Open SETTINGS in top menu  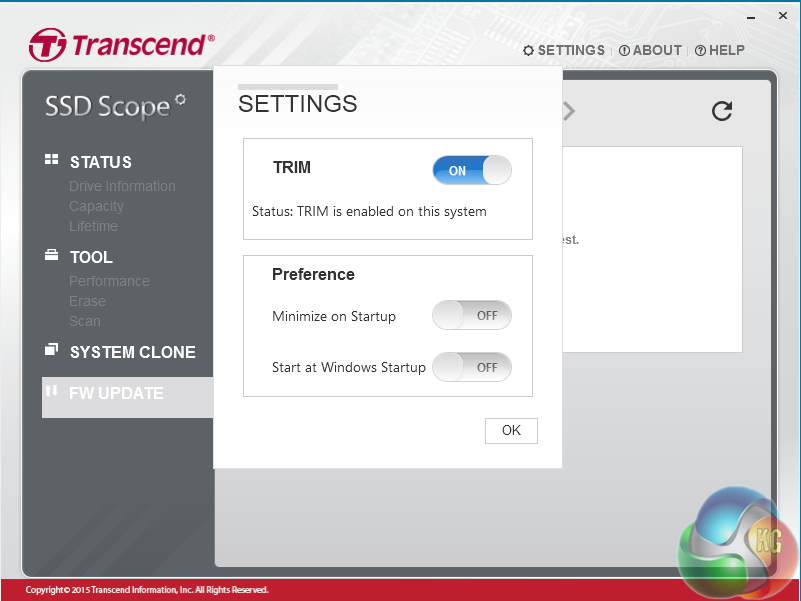[564, 50]
